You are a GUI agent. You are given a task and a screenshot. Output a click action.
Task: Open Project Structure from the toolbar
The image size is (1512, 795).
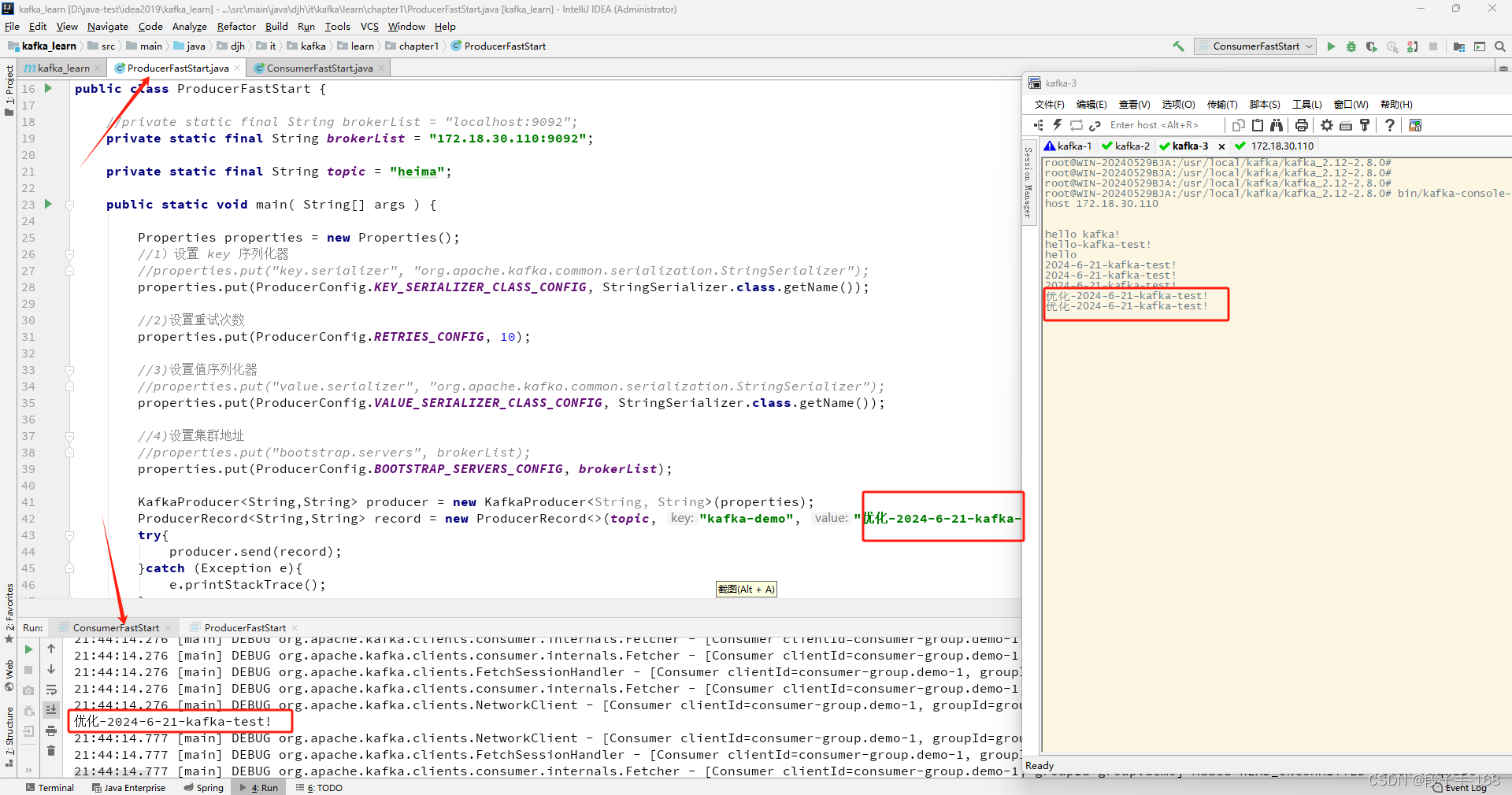pos(1459,46)
